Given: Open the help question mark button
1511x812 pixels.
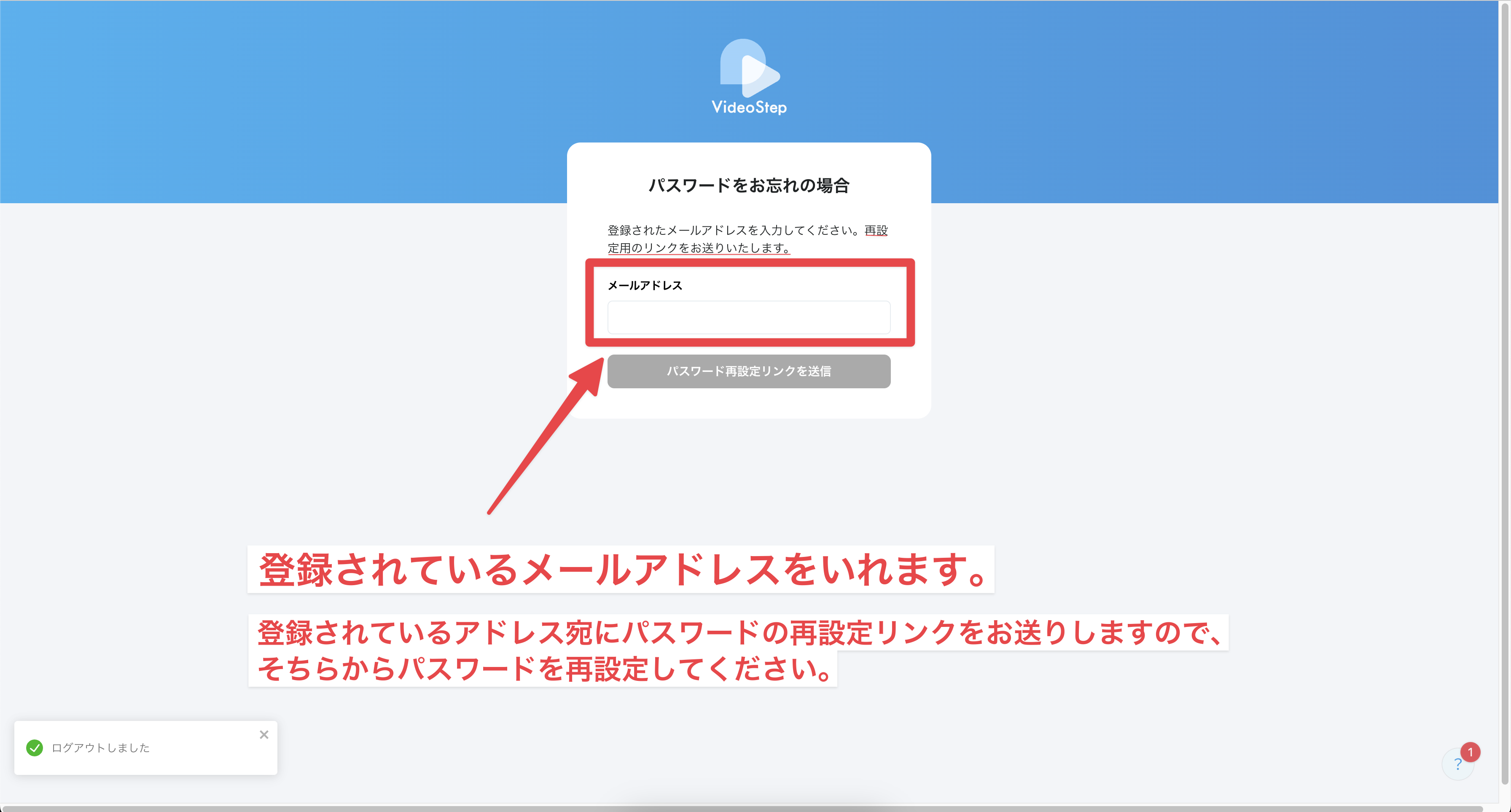Looking at the screenshot, I should [1457, 764].
